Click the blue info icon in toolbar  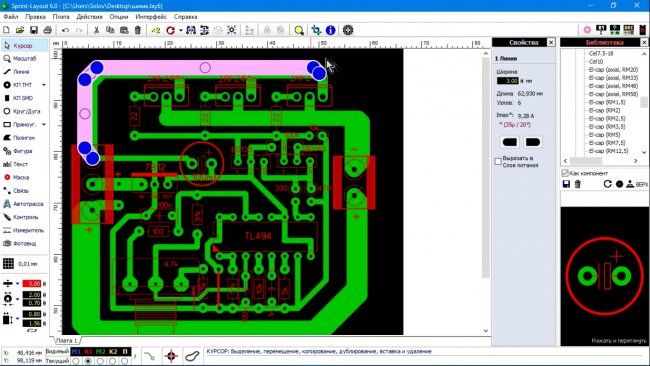[330, 30]
